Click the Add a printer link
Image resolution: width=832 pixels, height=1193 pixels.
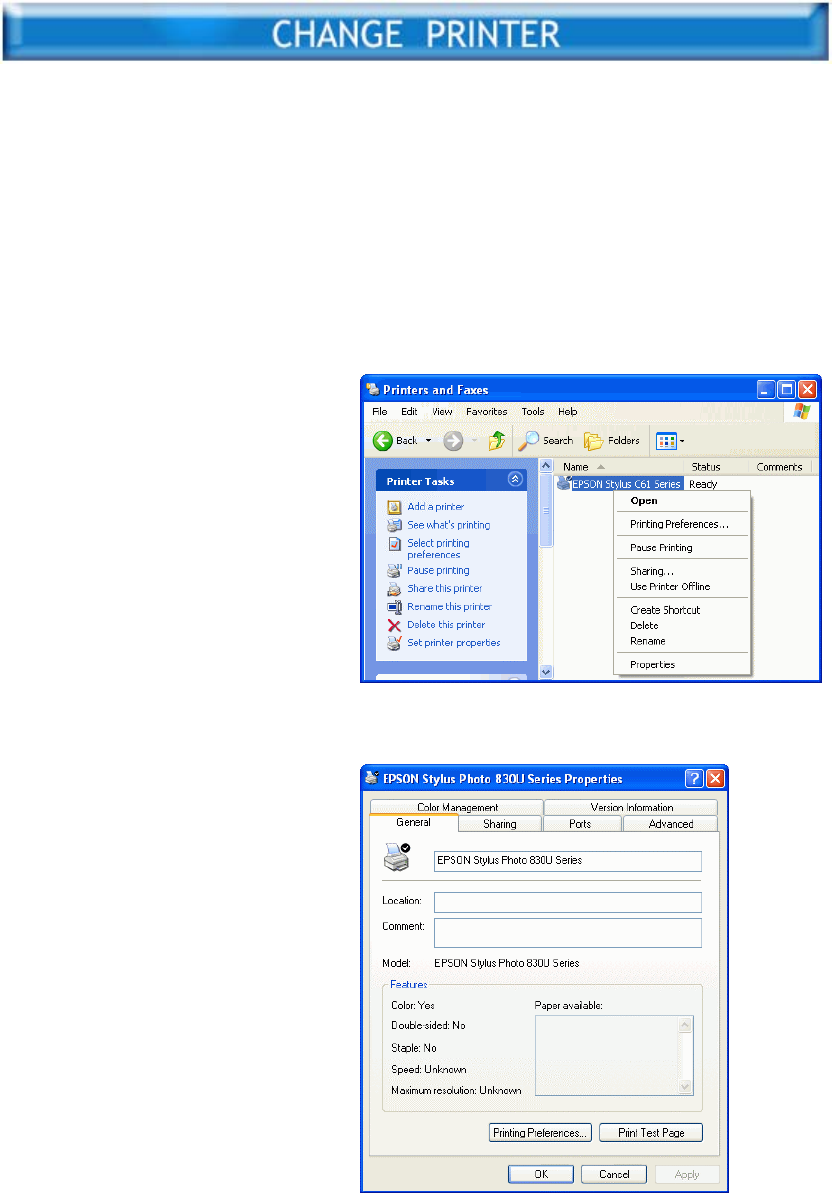pos(435,507)
